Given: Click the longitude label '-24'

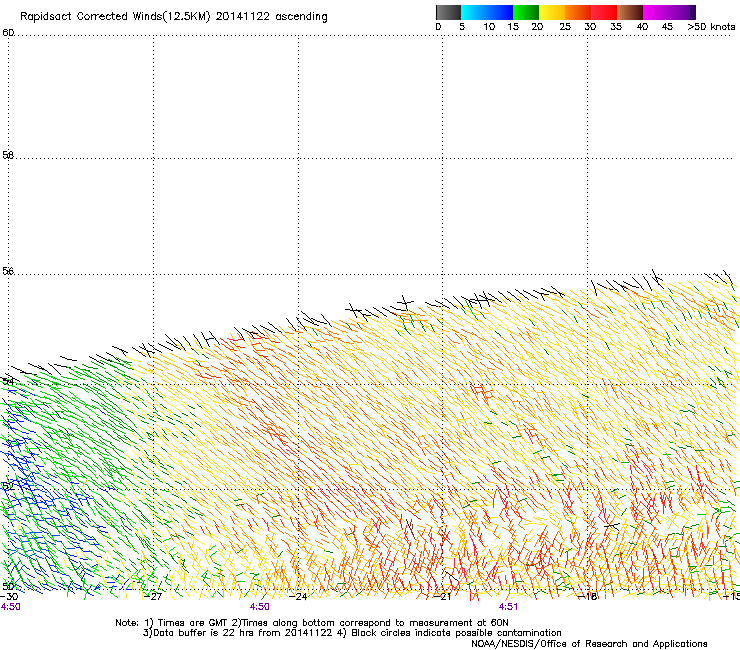Looking at the screenshot, I should 298,597.
